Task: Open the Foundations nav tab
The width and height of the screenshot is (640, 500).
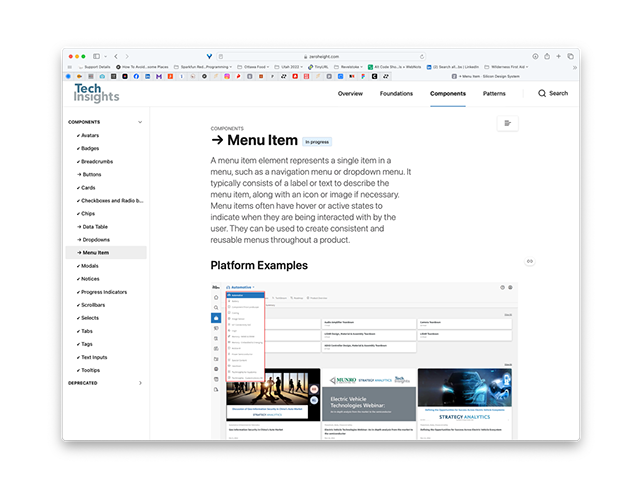Action: (x=396, y=93)
